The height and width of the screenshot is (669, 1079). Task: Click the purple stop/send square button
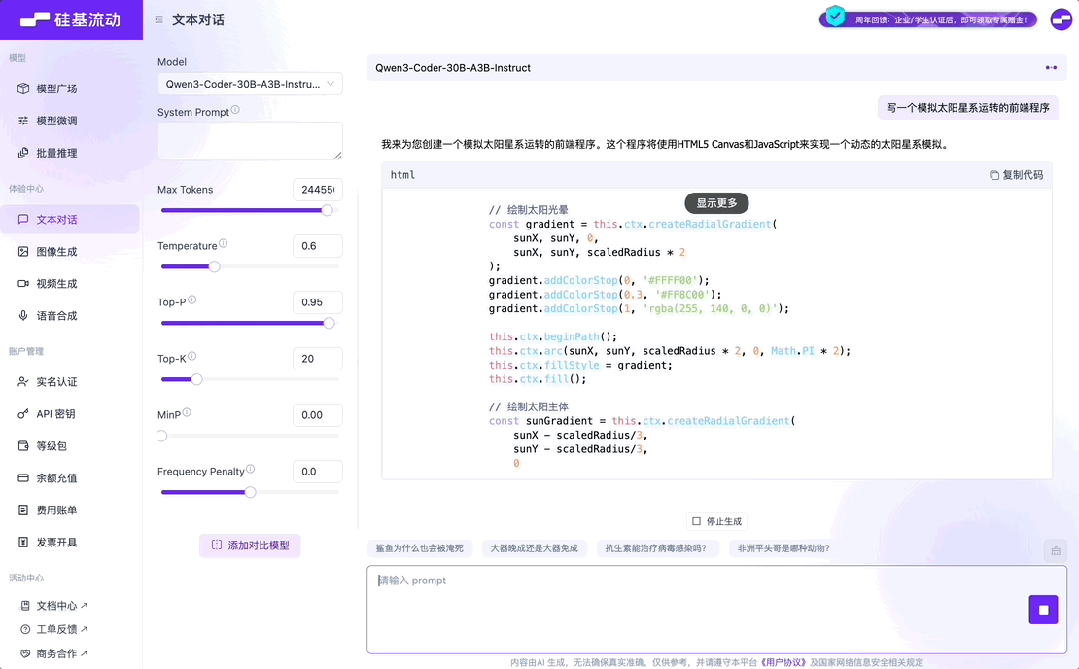point(1043,610)
